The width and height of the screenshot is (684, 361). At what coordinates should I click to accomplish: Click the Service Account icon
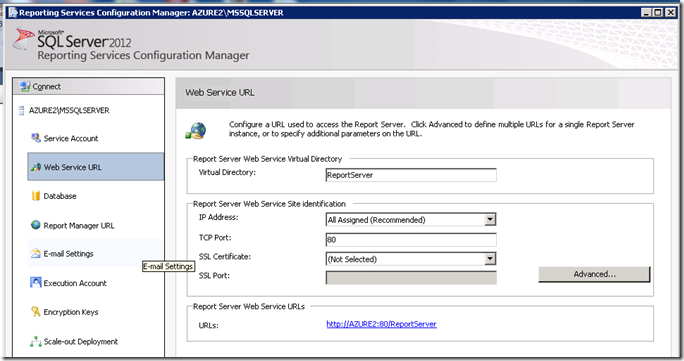pyautogui.click(x=35, y=138)
